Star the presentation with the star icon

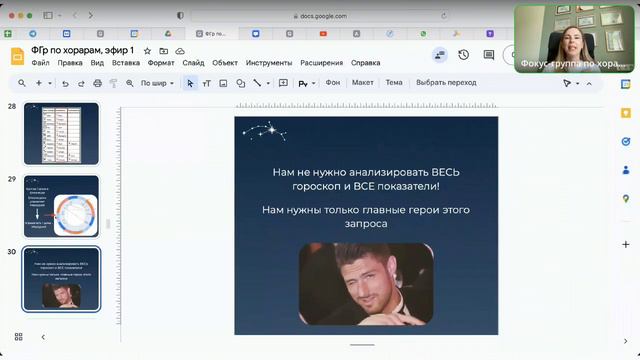pos(147,51)
